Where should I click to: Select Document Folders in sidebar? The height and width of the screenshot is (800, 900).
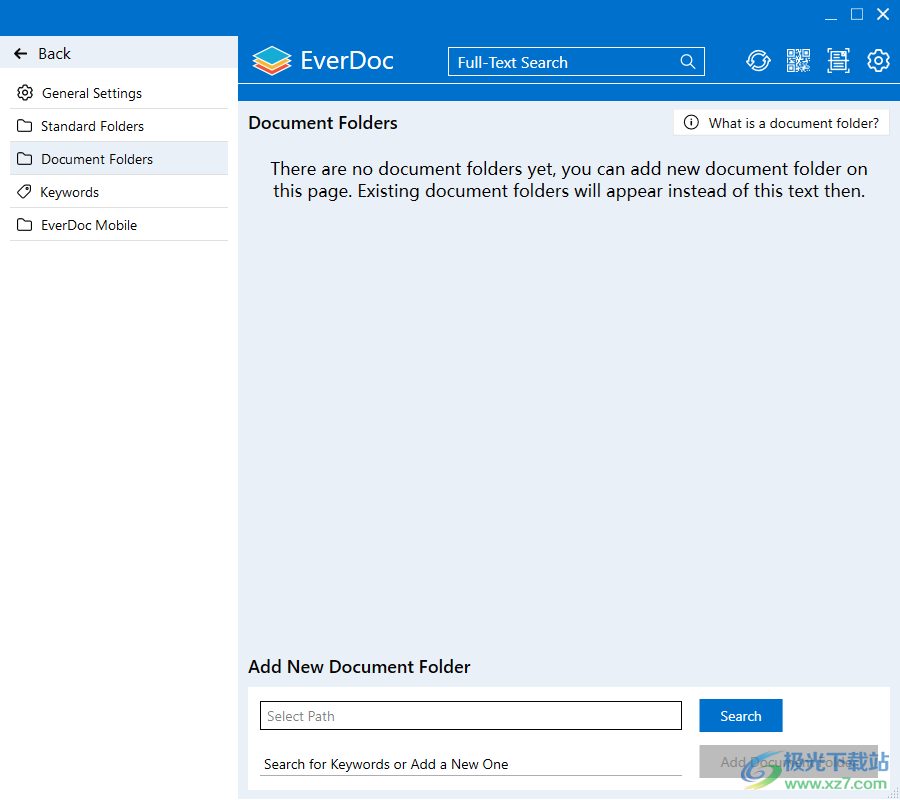coord(119,159)
